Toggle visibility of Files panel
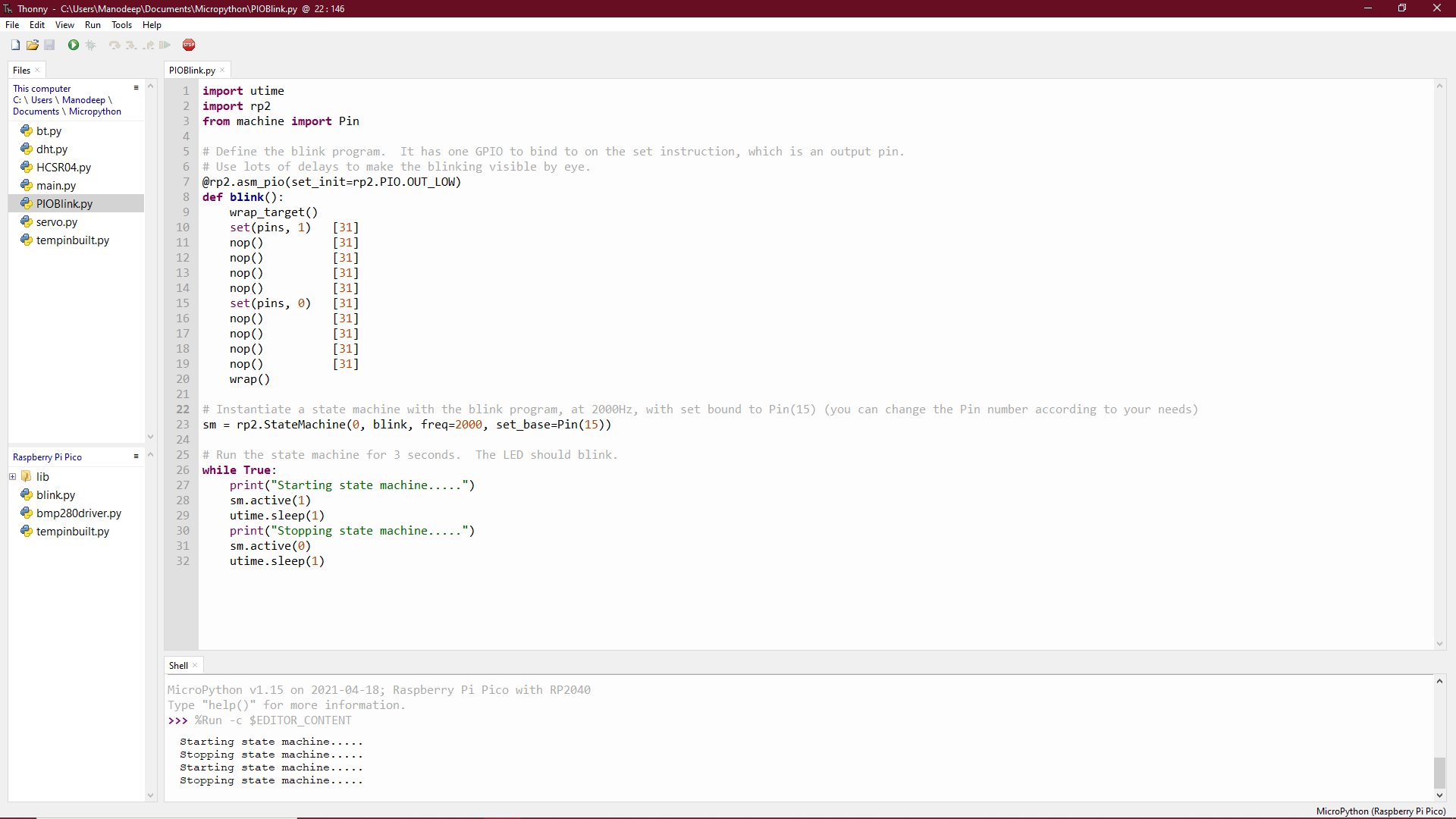This screenshot has width=1456, height=819. click(x=37, y=70)
